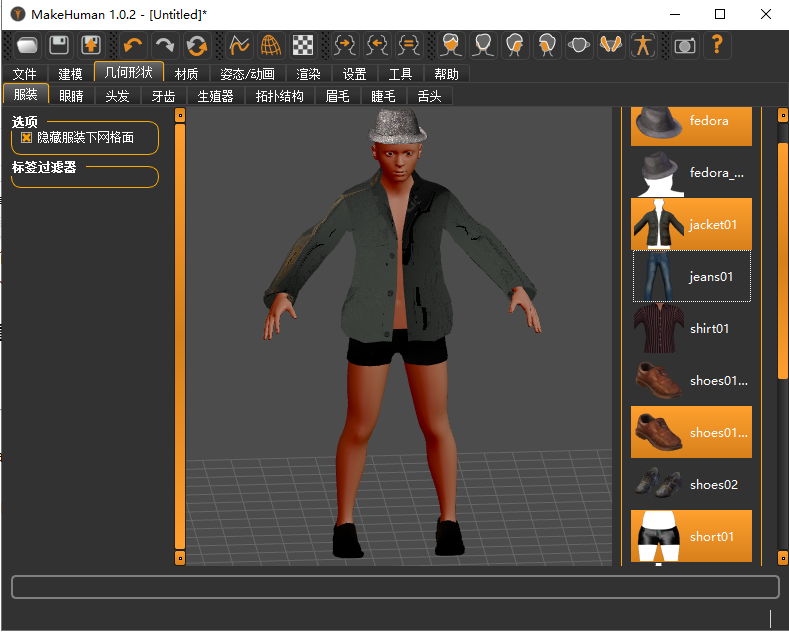
Task: Click the undo arrow icon
Action: (132, 45)
